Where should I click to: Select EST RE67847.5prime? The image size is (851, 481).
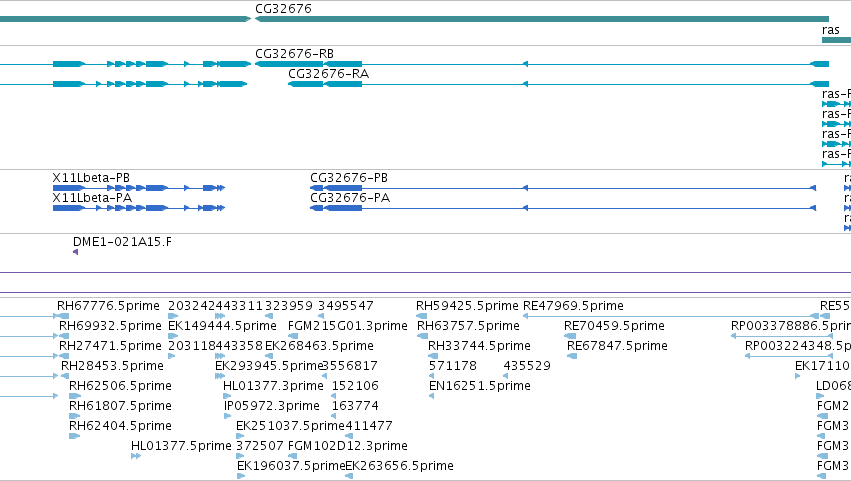tap(617, 346)
